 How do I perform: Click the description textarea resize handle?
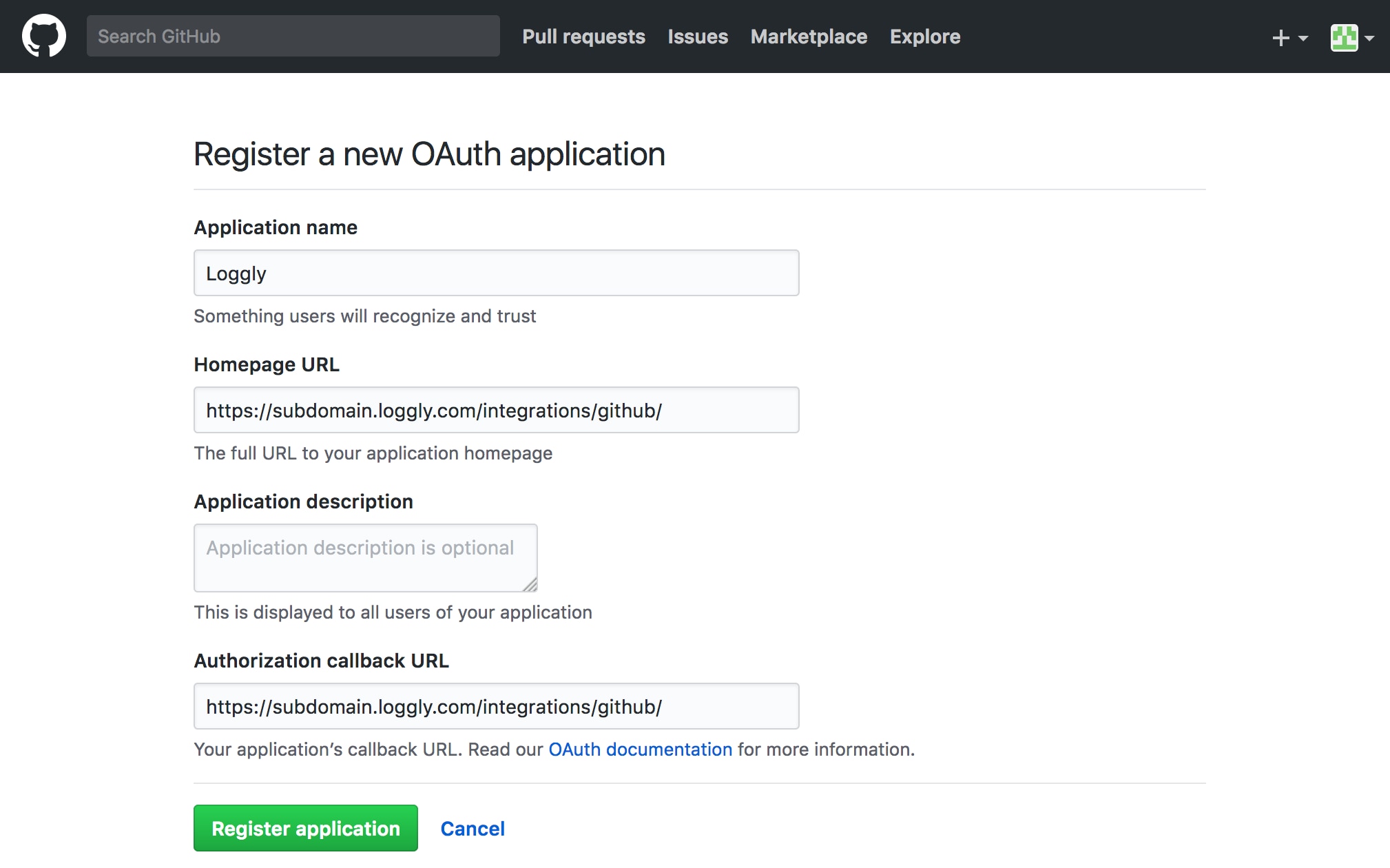[x=530, y=585]
